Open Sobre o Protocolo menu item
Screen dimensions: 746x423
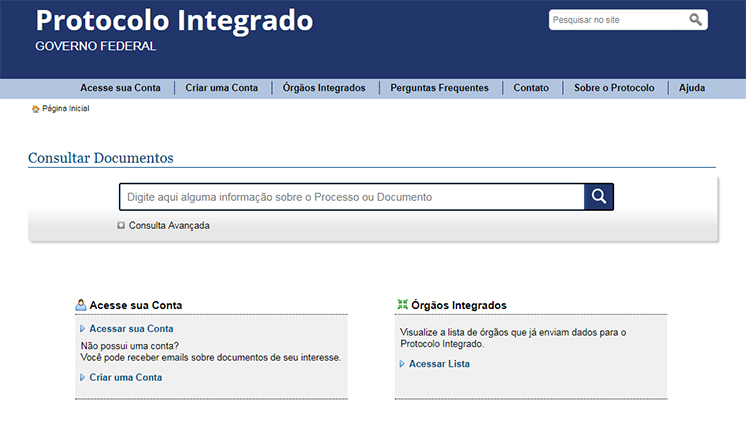point(614,88)
